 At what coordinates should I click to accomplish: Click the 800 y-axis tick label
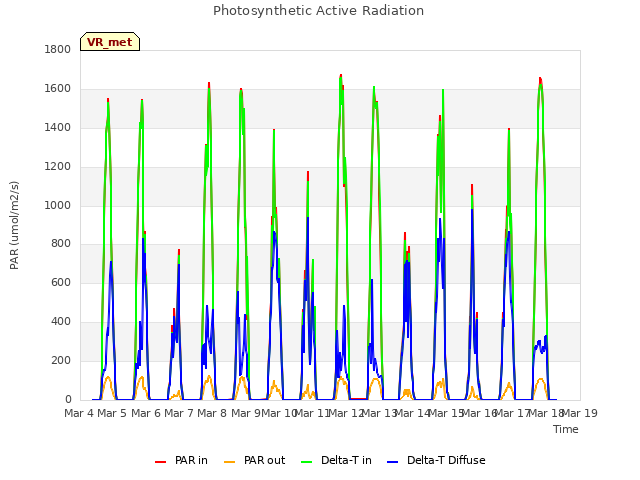coord(61,244)
